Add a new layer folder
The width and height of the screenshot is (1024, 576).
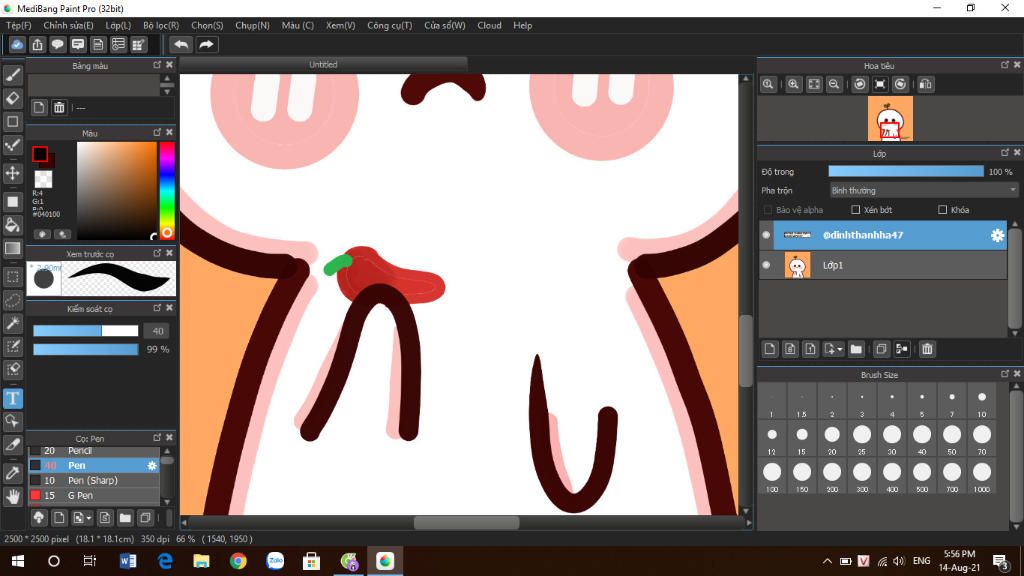tap(856, 349)
